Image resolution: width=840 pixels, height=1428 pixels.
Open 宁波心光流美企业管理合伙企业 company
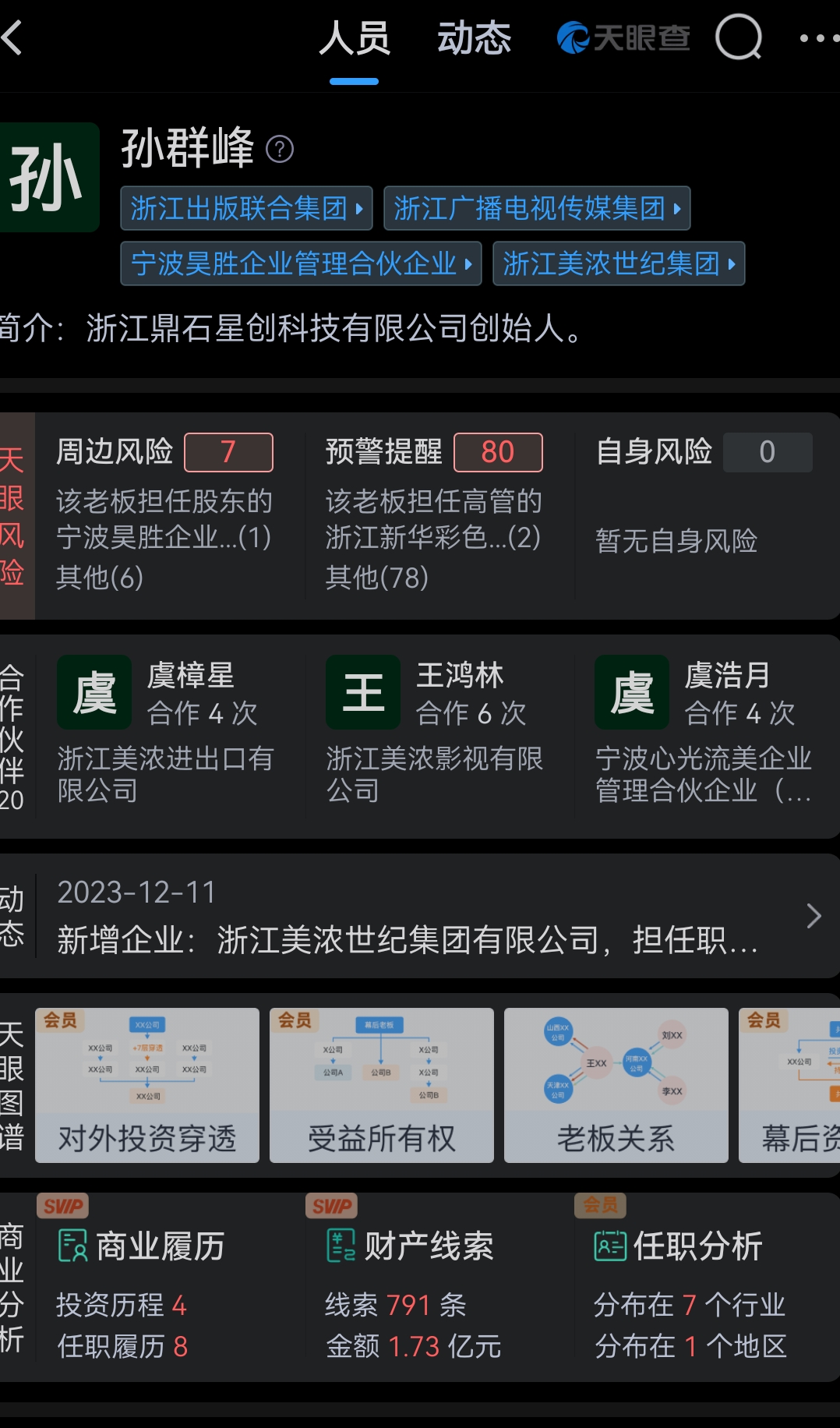click(x=704, y=774)
